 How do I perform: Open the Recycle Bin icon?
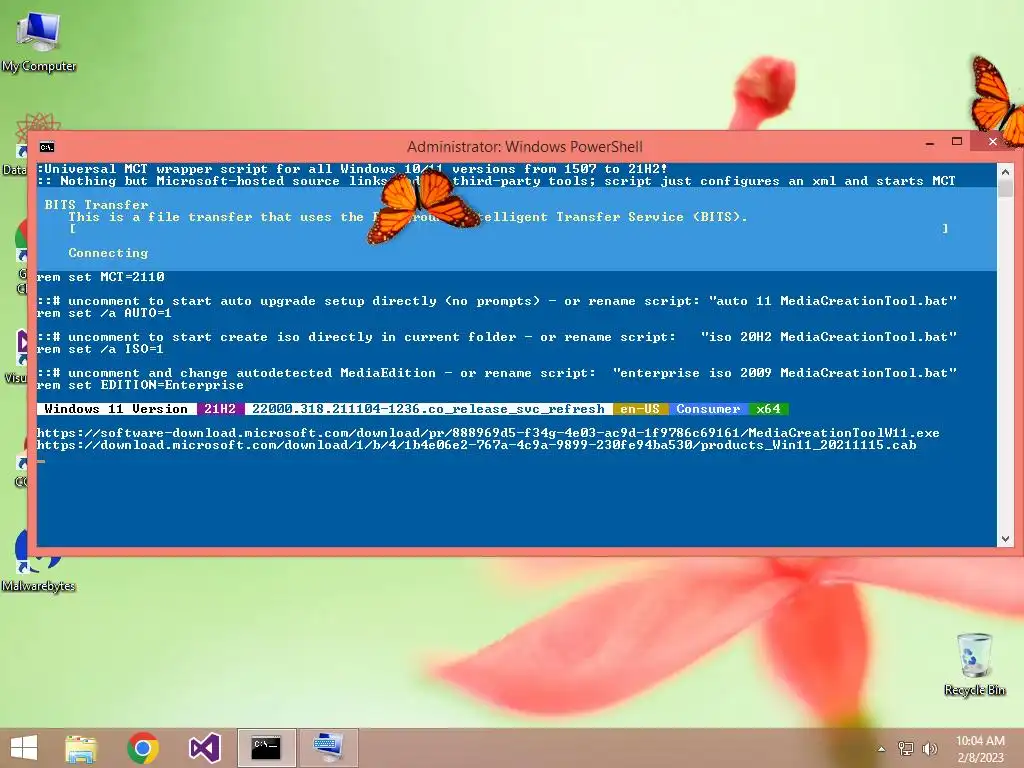pos(974,664)
